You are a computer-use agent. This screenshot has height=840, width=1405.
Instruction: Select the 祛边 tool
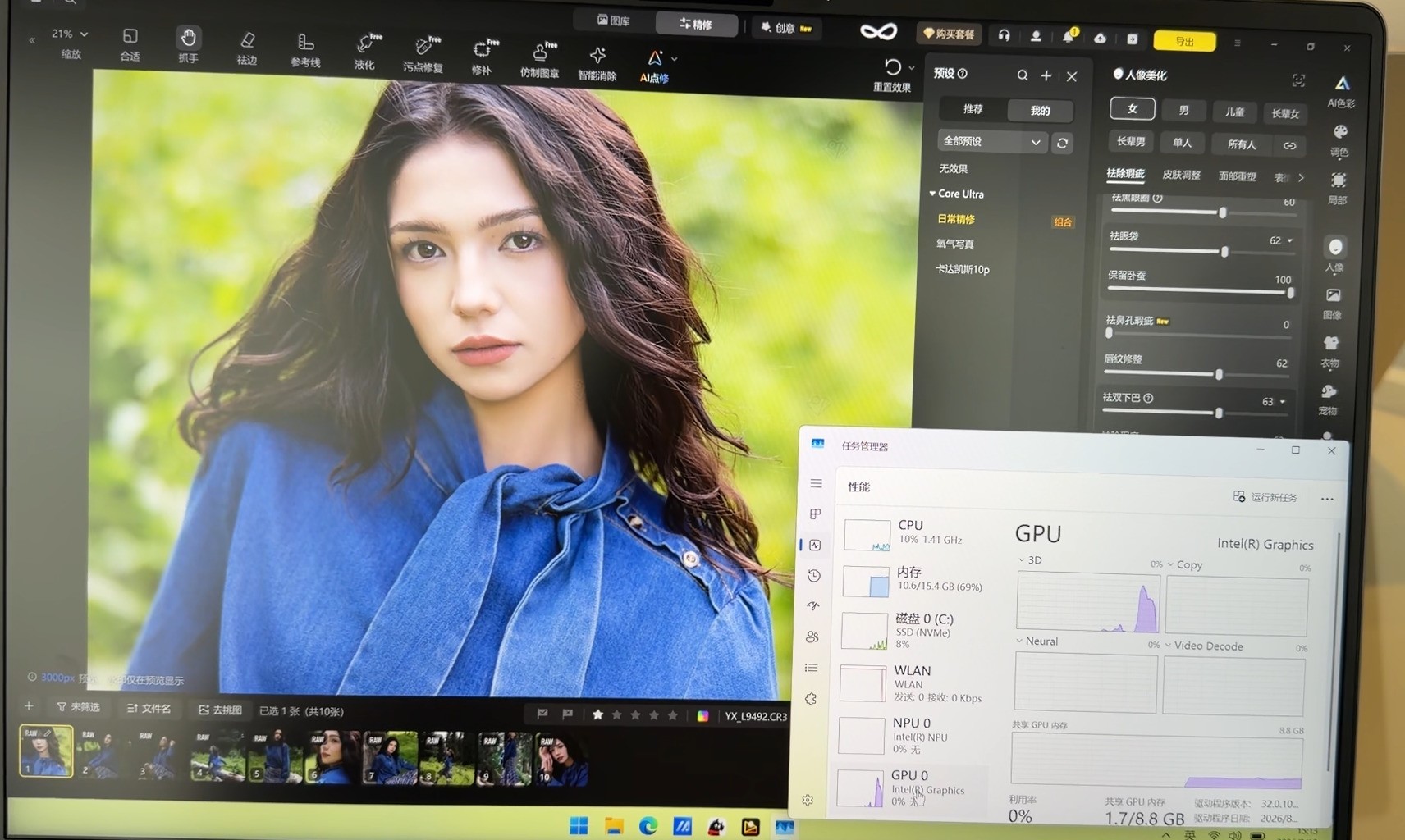[x=247, y=48]
